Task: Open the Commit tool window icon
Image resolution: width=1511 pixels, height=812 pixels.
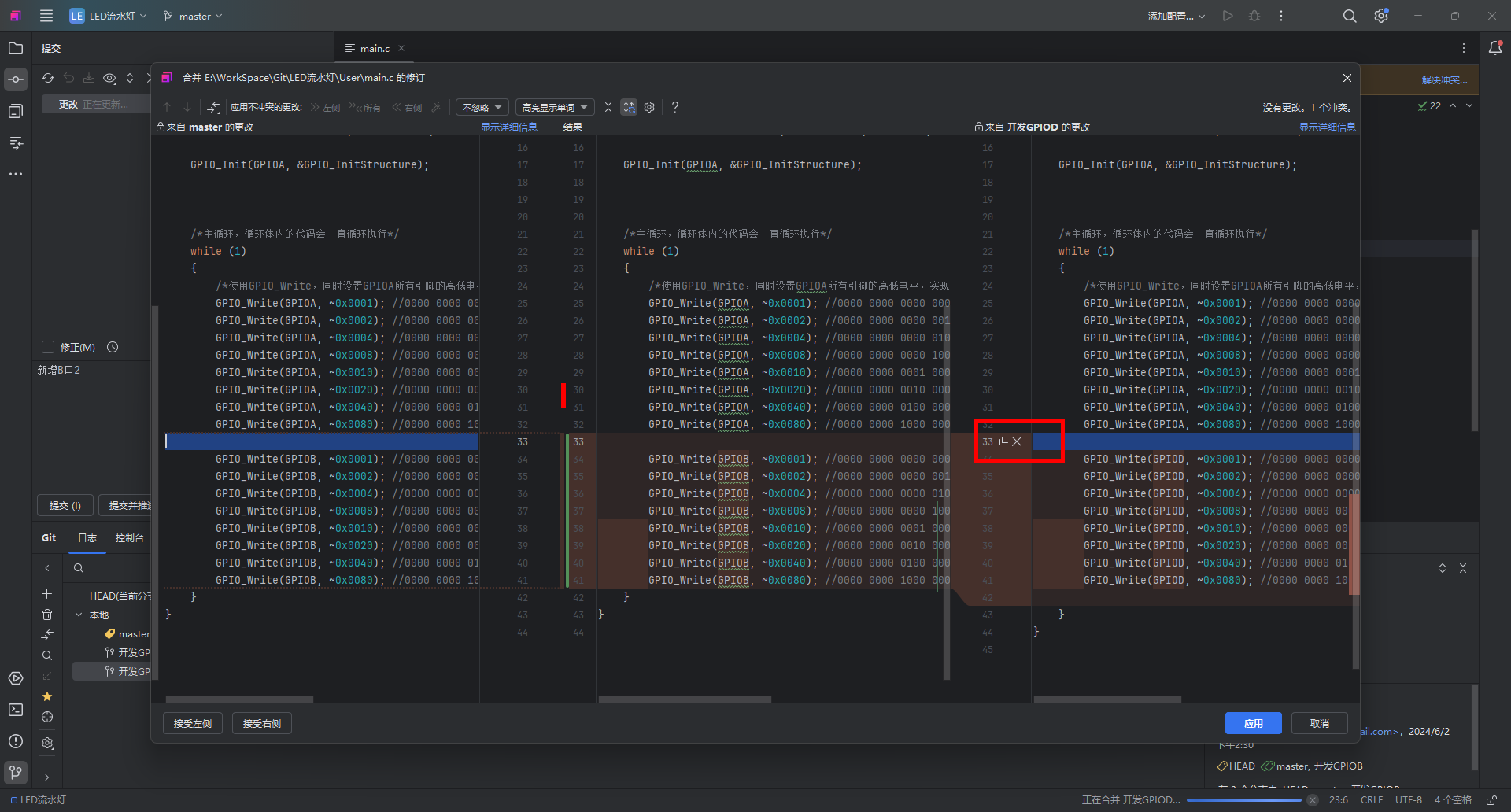Action: pos(16,79)
